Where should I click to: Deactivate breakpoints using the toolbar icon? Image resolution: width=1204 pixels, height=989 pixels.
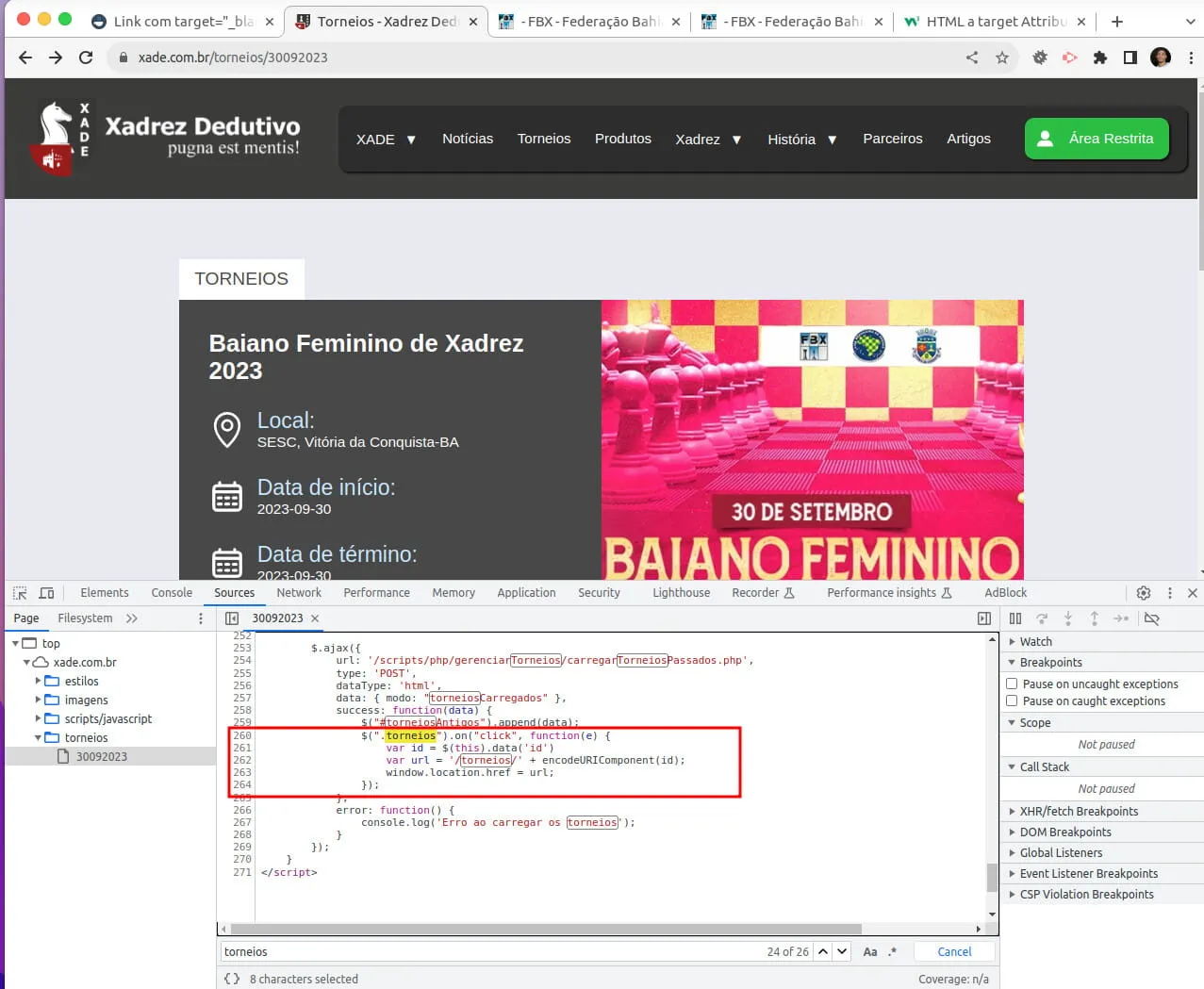(1151, 618)
